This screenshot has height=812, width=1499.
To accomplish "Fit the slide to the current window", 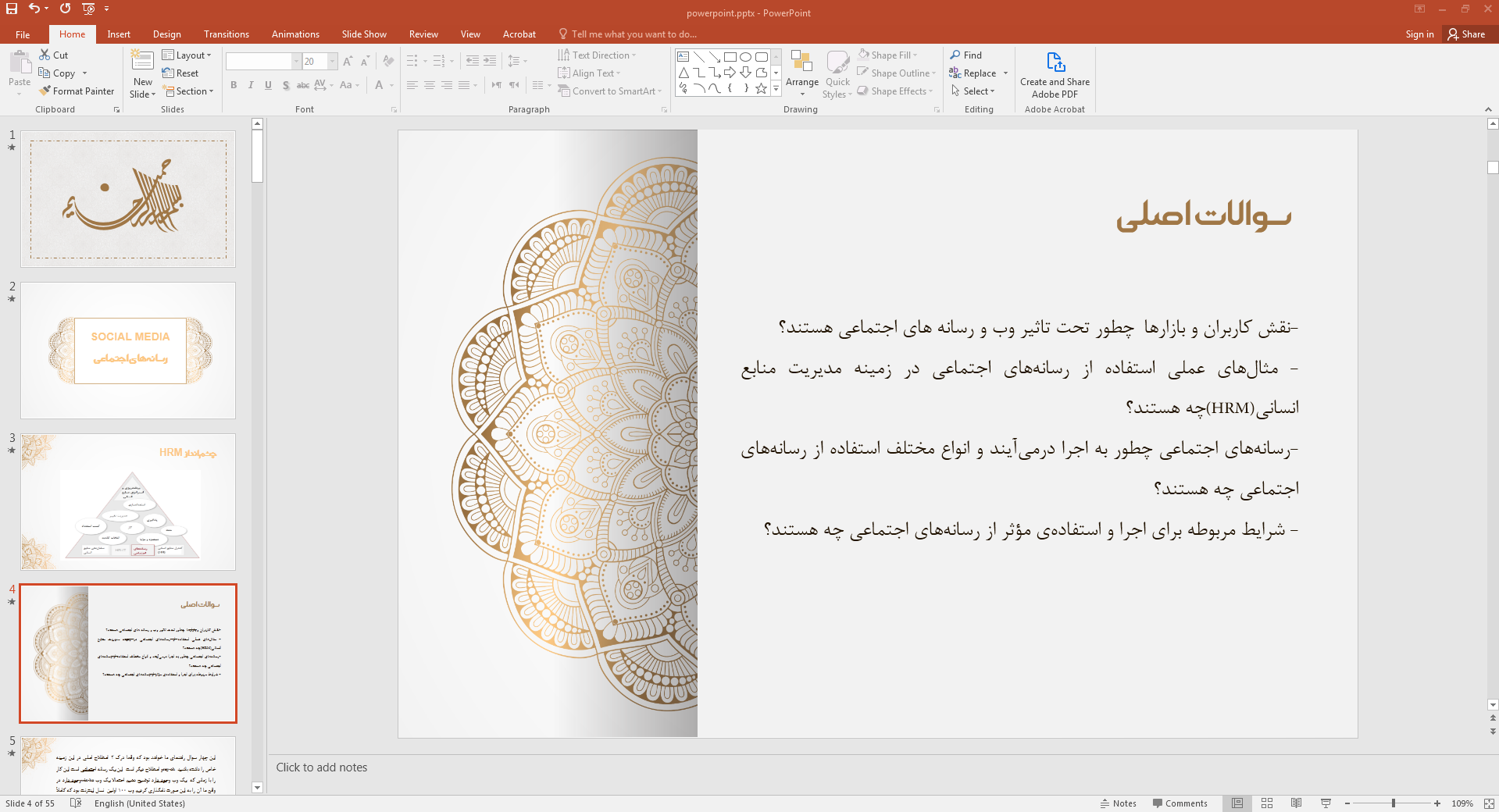I will click(x=1489, y=803).
